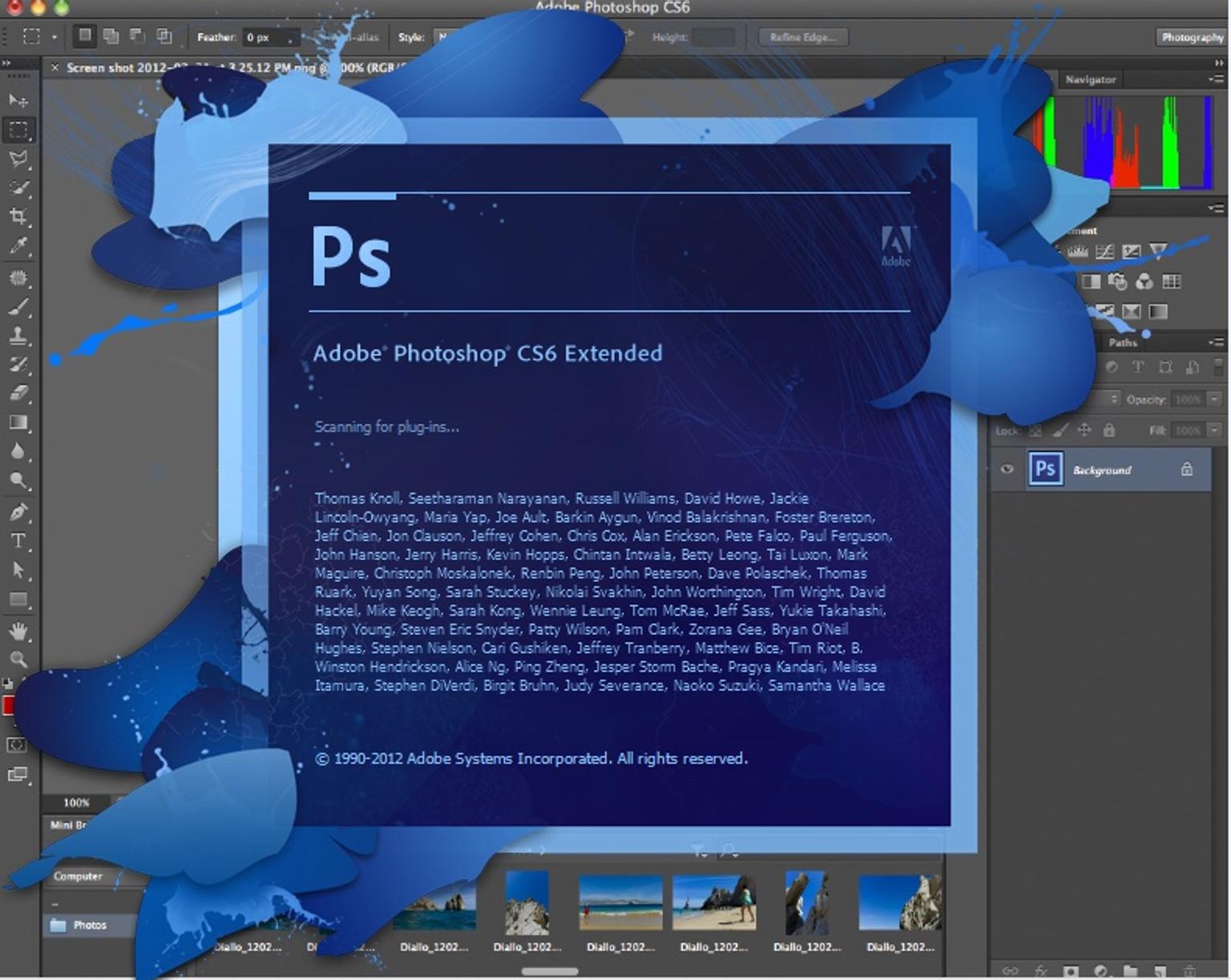Switch to the Navigator tab
This screenshot has width=1231, height=980.
point(1090,79)
